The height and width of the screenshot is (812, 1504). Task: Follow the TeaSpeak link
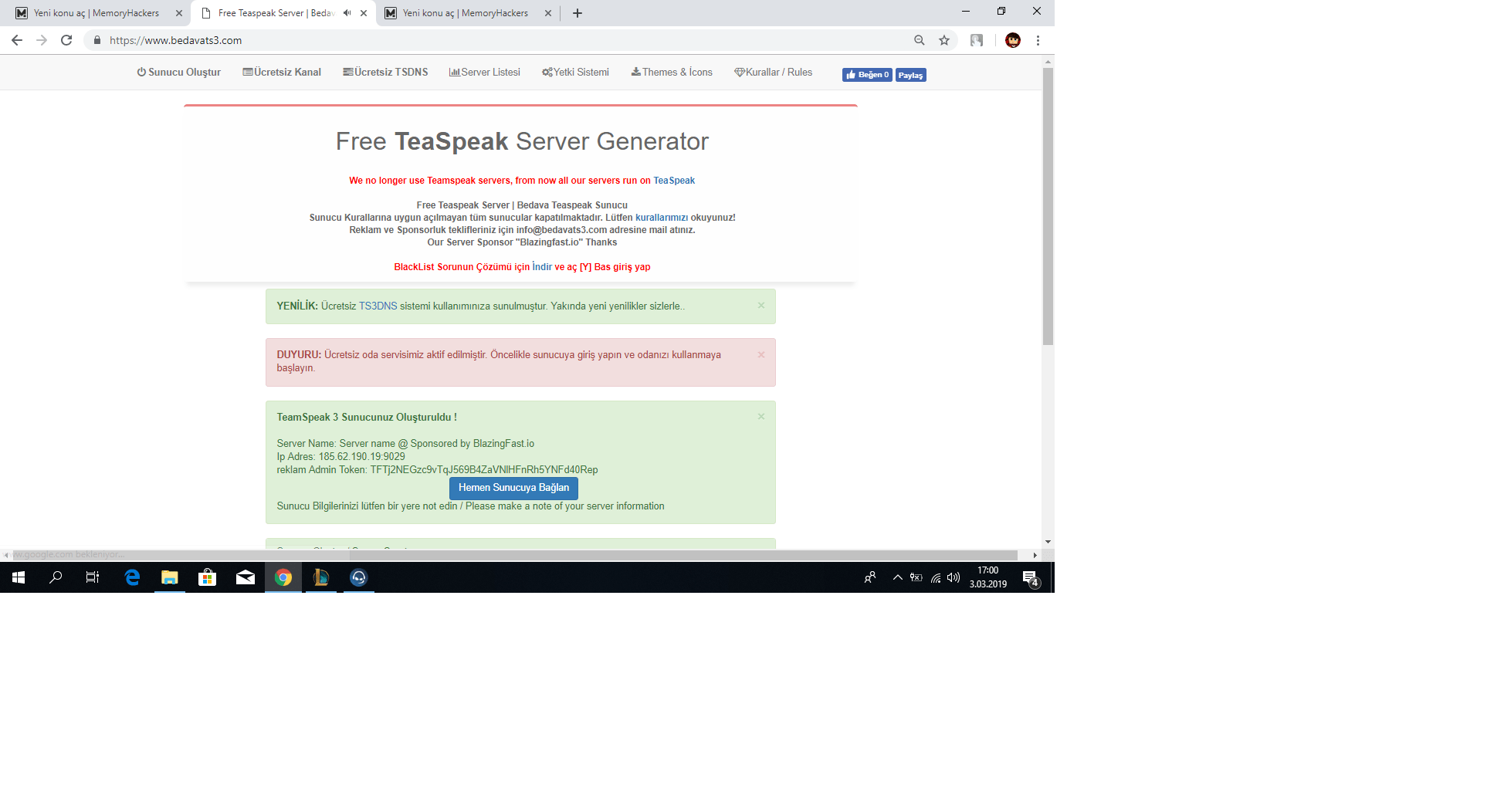click(x=674, y=181)
